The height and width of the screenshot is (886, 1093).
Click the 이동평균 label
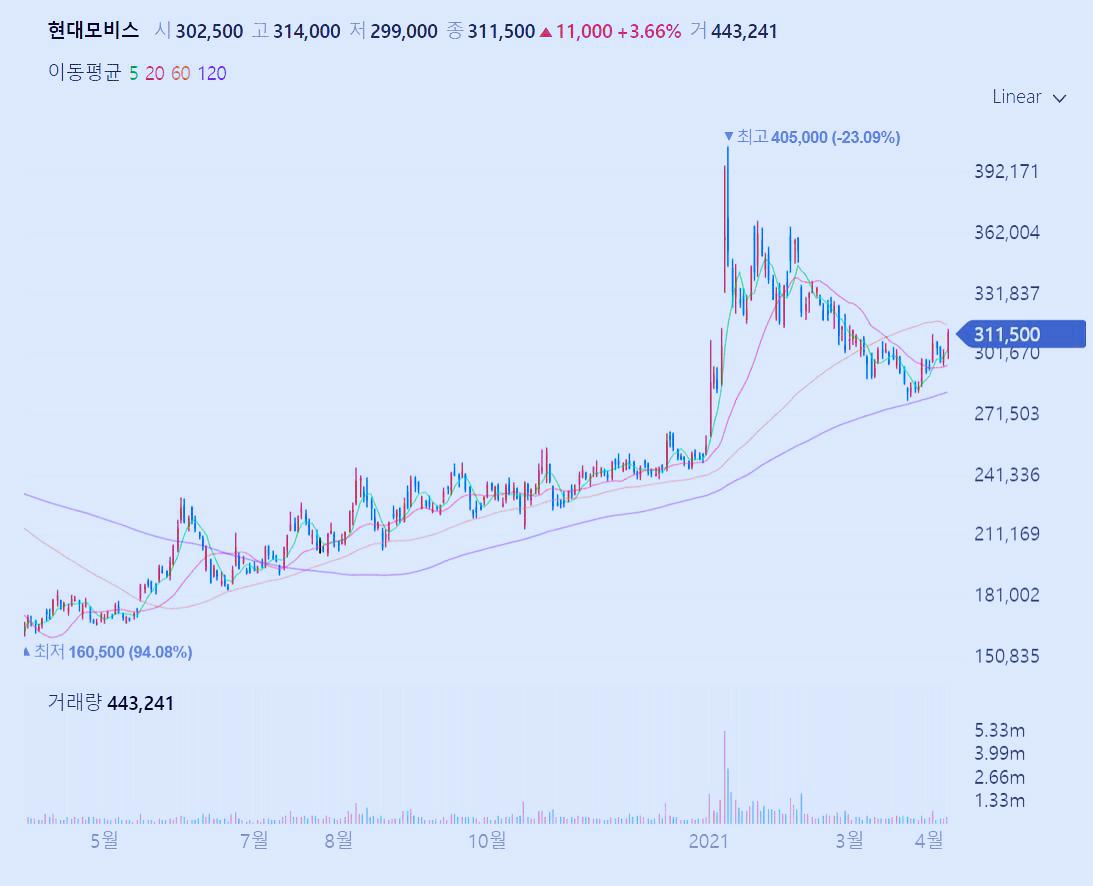pos(84,72)
